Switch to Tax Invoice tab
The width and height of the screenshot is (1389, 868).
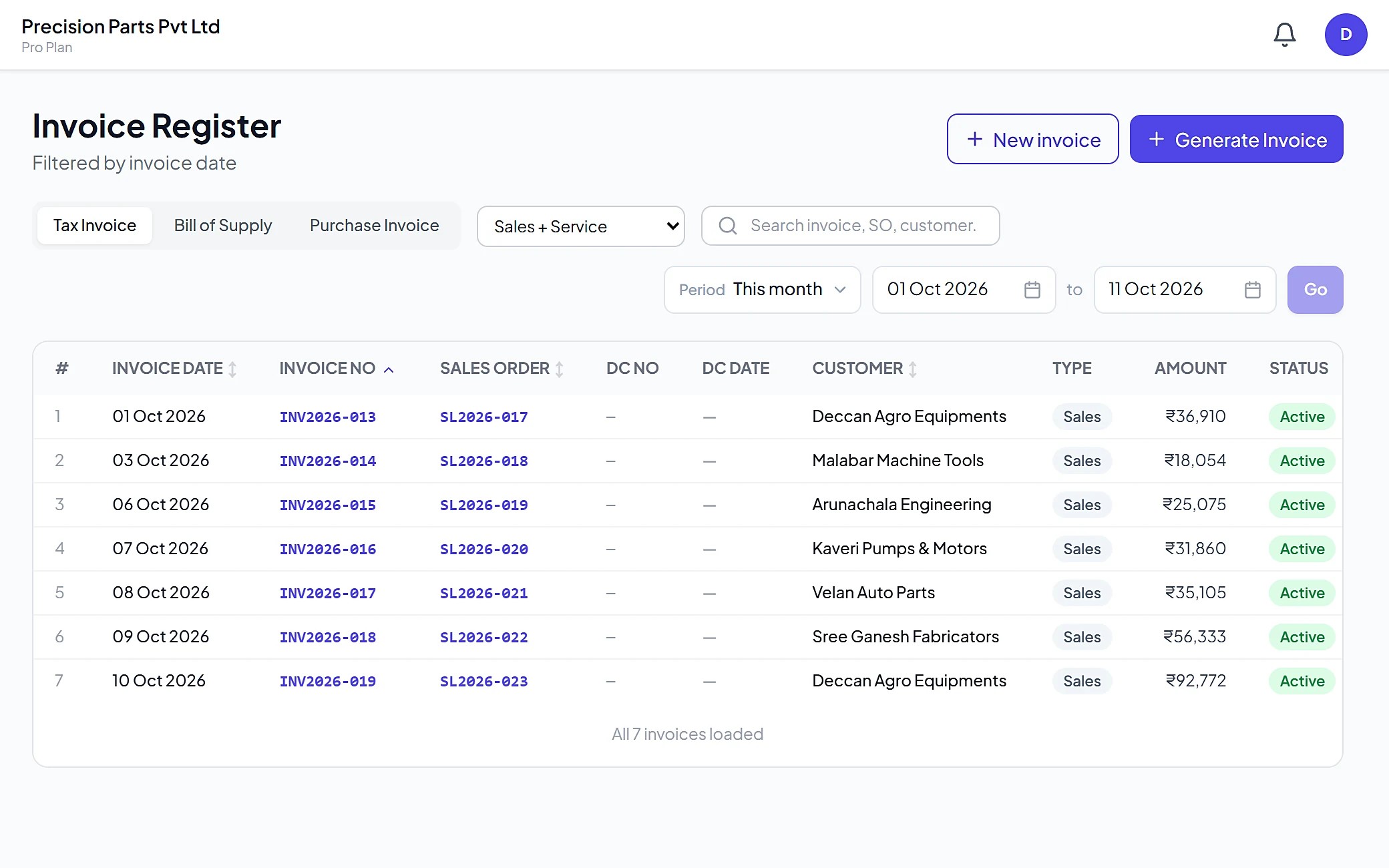click(x=95, y=226)
